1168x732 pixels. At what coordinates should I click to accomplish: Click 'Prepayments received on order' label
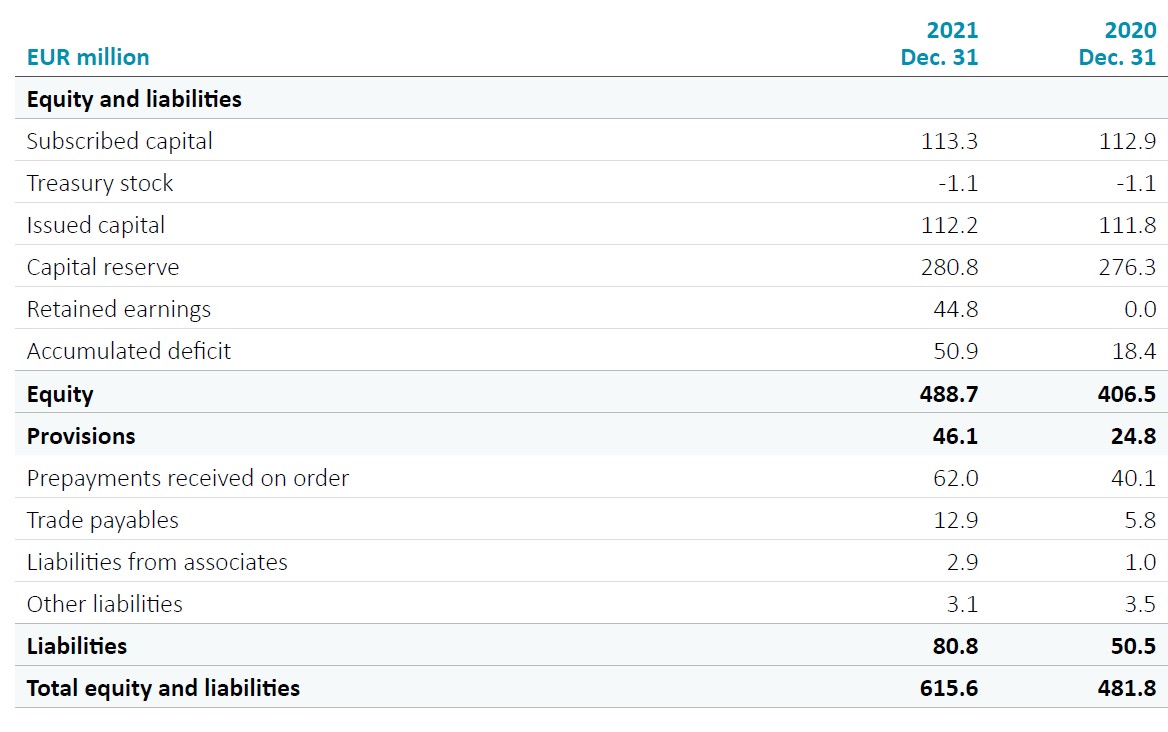(188, 478)
